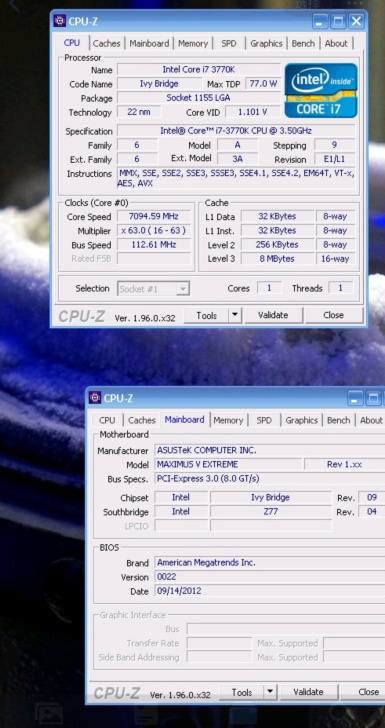Screen dimensions: 385x728
Task: Switch to CPU tab in lower Mainboard window
Action: click(107, 420)
